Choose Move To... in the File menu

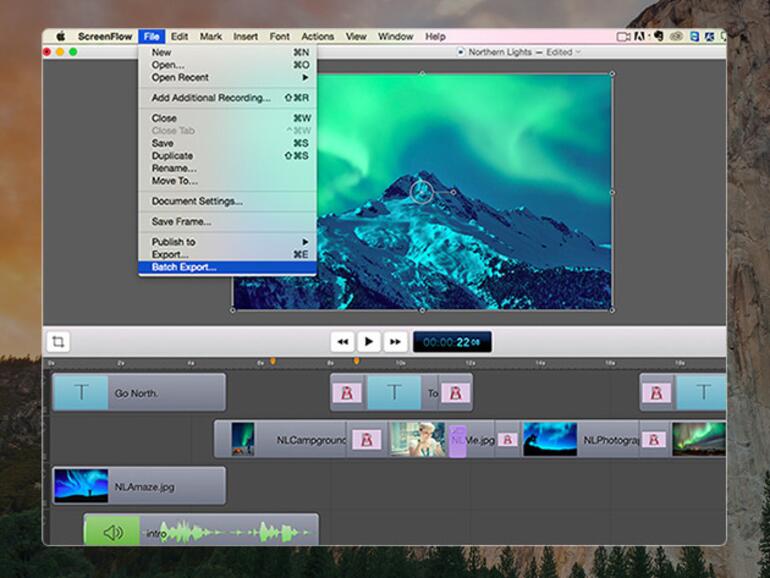pos(227,181)
